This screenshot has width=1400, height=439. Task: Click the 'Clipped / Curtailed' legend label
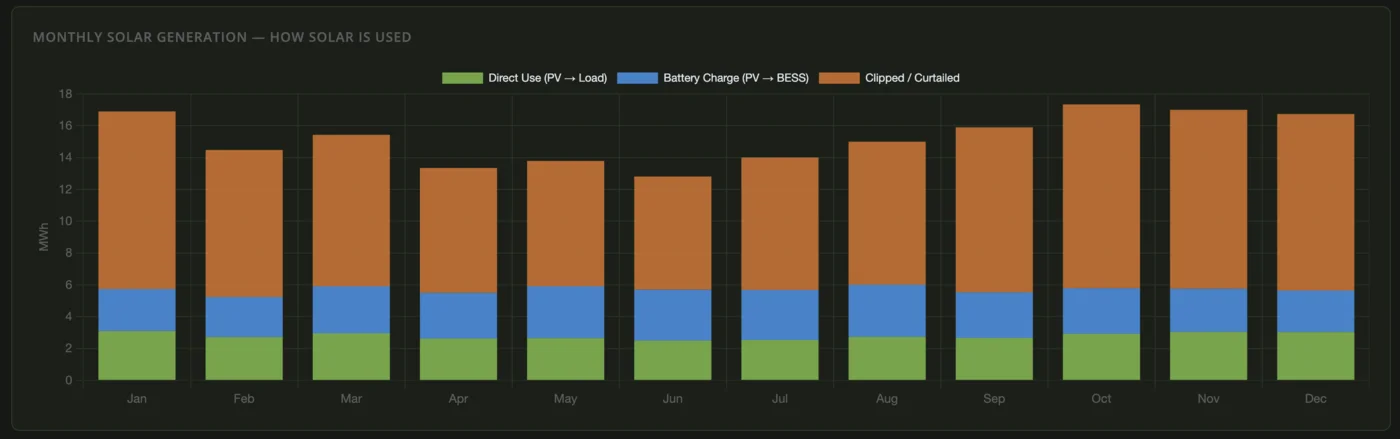click(913, 78)
